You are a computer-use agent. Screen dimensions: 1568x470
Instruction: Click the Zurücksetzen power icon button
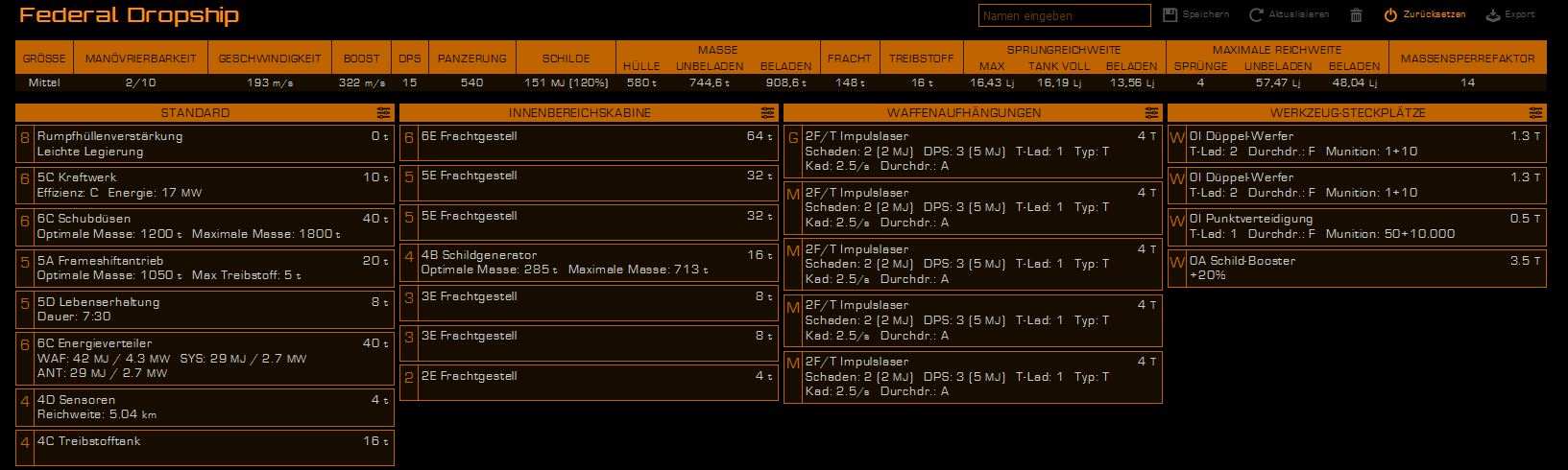coord(1424,15)
